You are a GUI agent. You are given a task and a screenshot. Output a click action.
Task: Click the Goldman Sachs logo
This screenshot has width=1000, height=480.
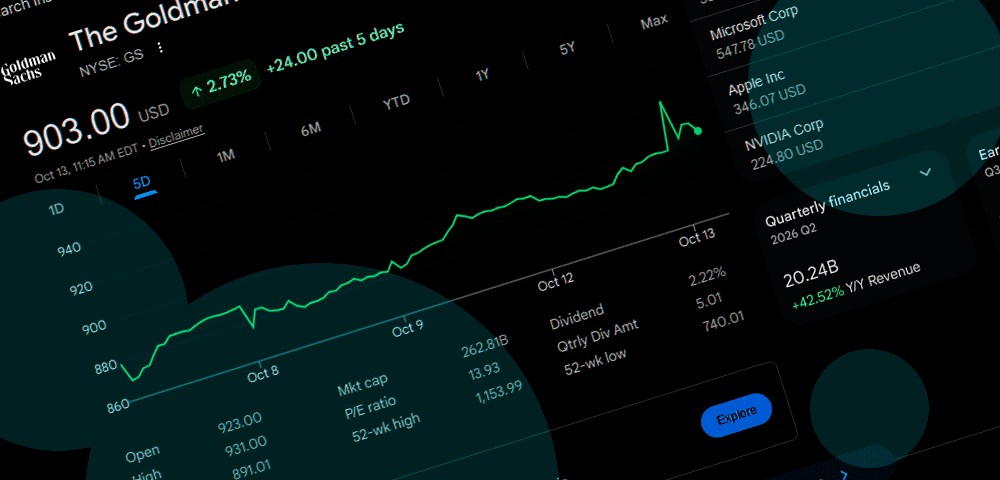(28, 69)
